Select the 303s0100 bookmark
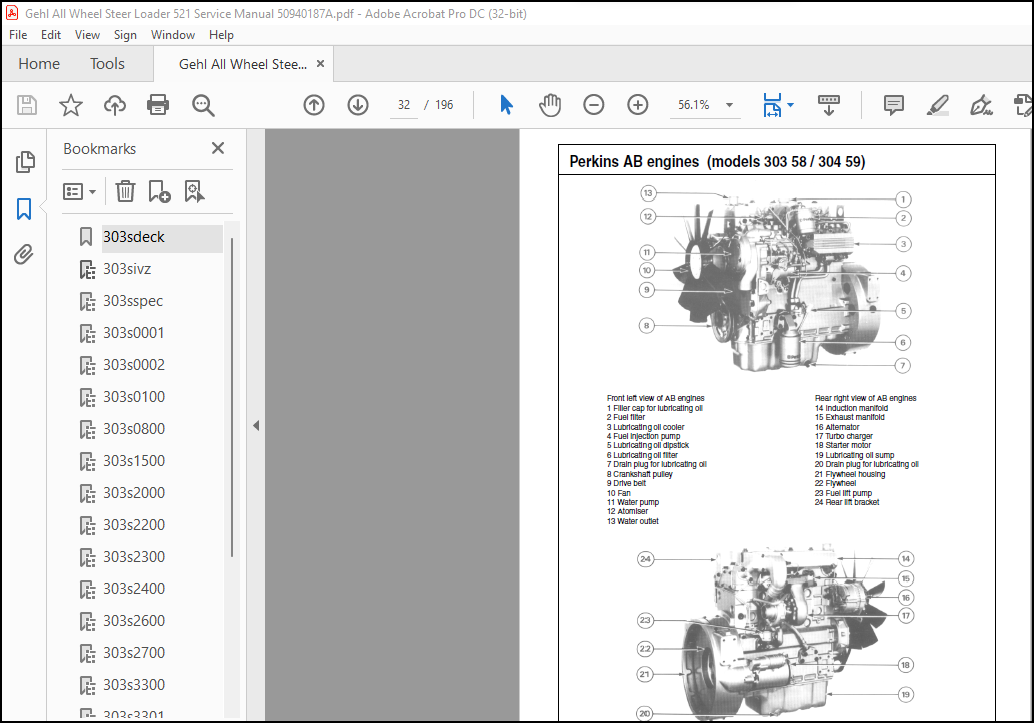The height and width of the screenshot is (723, 1034). 134,397
